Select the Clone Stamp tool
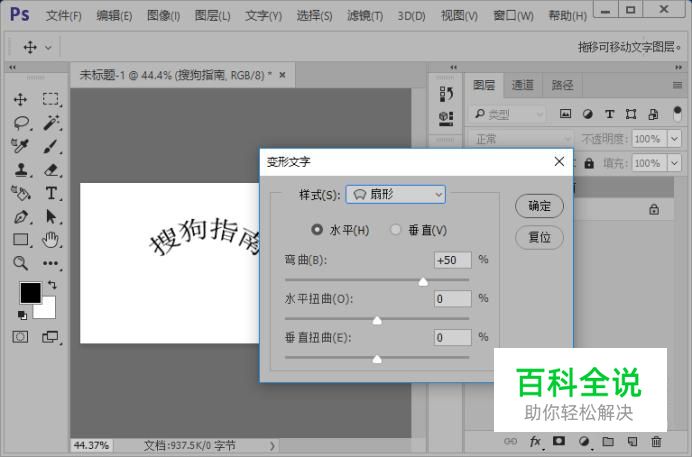The width and height of the screenshot is (692, 457). (21, 169)
